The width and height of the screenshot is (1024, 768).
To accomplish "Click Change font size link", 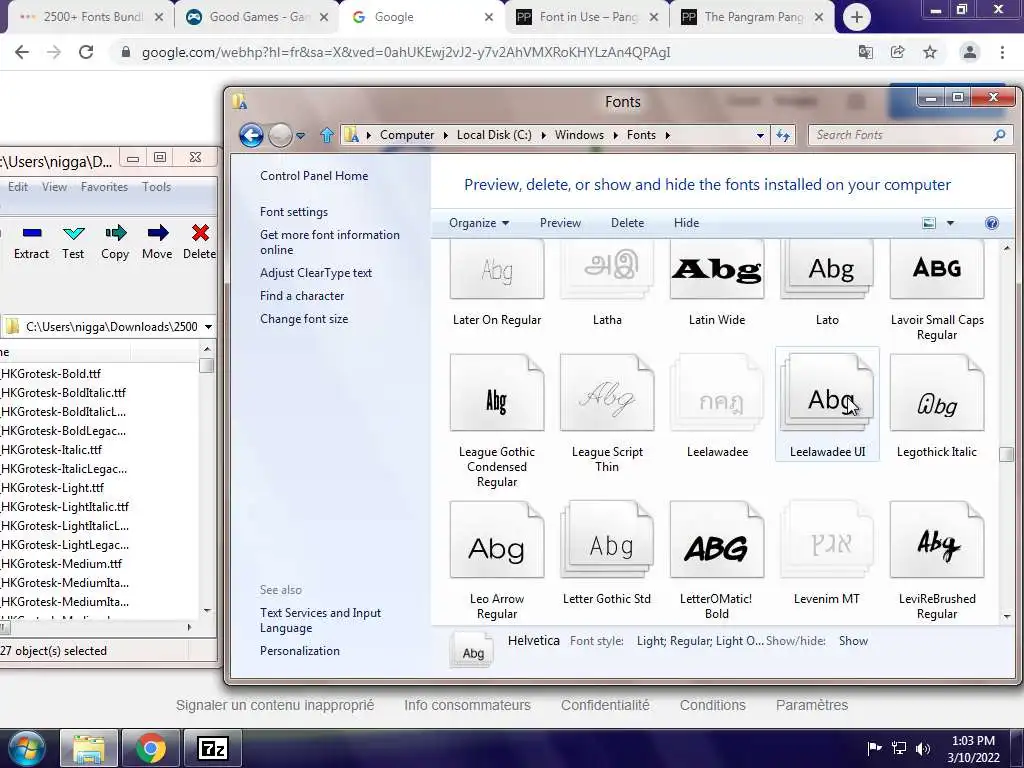I will (304, 319).
